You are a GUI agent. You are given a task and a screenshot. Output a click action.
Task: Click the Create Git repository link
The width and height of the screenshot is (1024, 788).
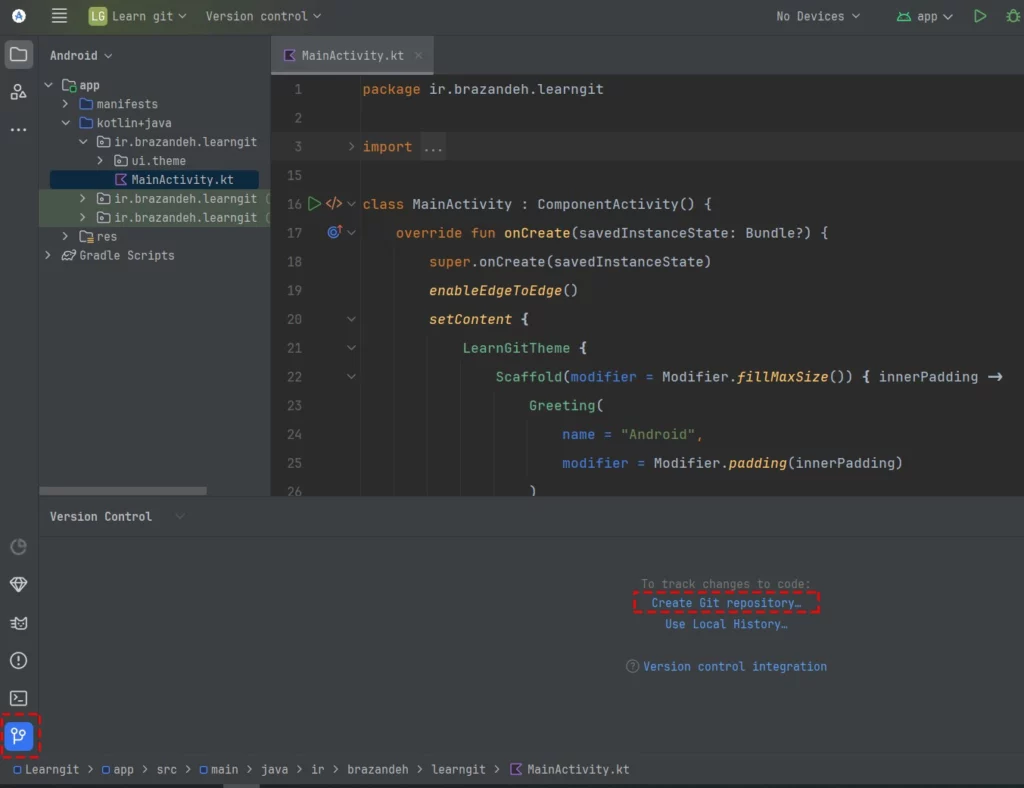click(x=726, y=603)
